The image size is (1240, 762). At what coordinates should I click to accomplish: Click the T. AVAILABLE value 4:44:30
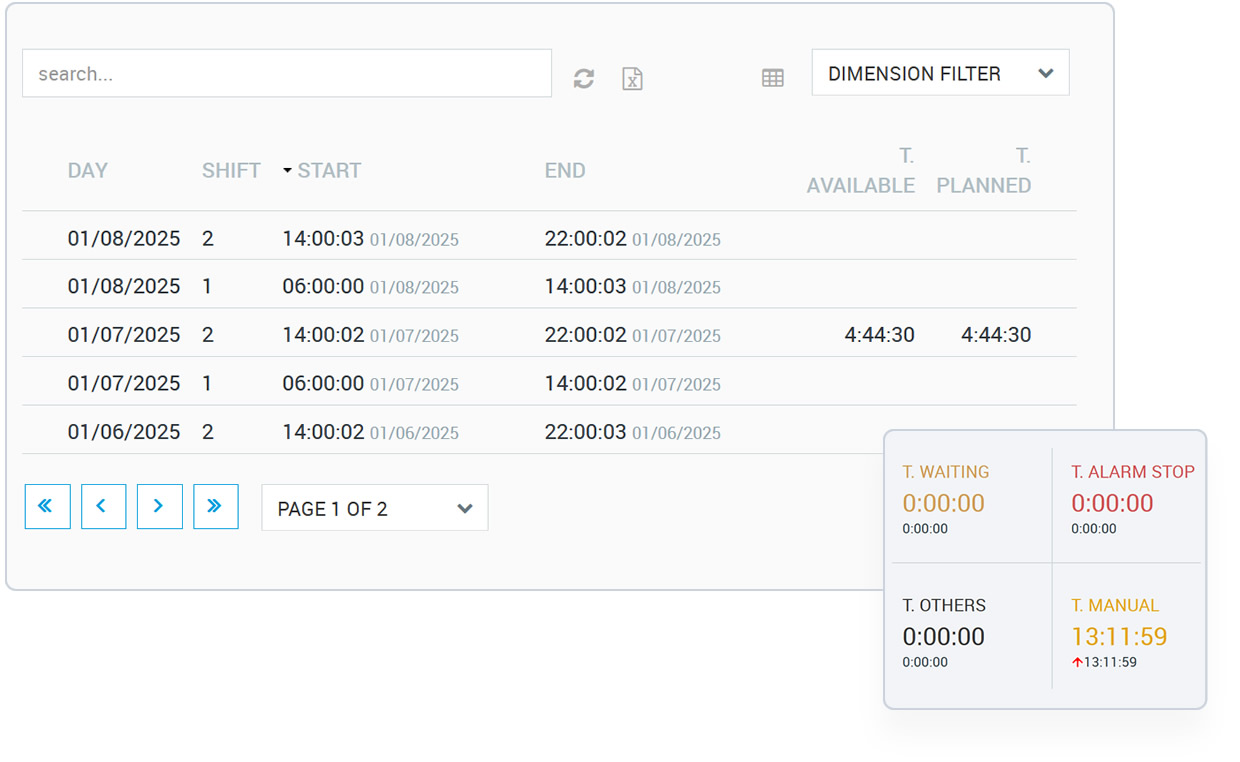tap(880, 335)
